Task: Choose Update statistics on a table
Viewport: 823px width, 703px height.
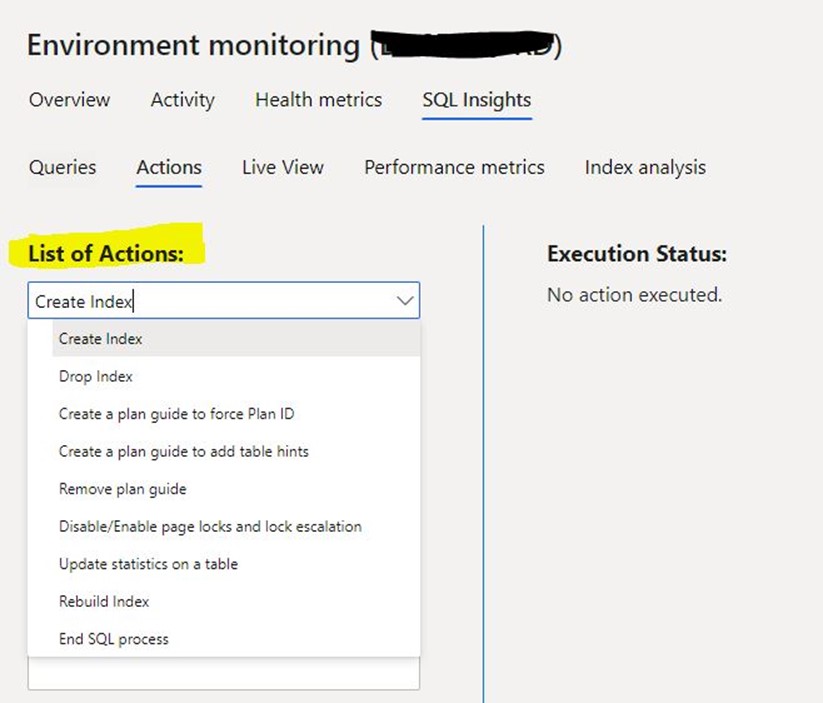Action: pyautogui.click(x=148, y=564)
